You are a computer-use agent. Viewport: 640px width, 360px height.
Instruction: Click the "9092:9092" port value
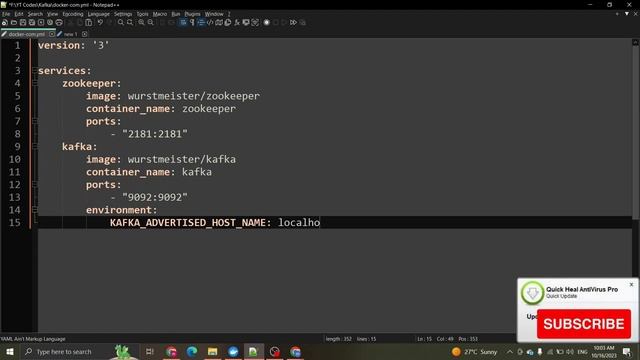point(155,197)
